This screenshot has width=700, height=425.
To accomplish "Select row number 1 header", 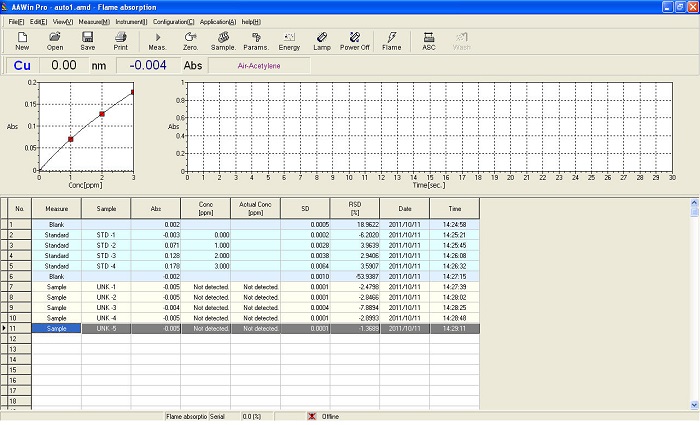I will pos(19,225).
